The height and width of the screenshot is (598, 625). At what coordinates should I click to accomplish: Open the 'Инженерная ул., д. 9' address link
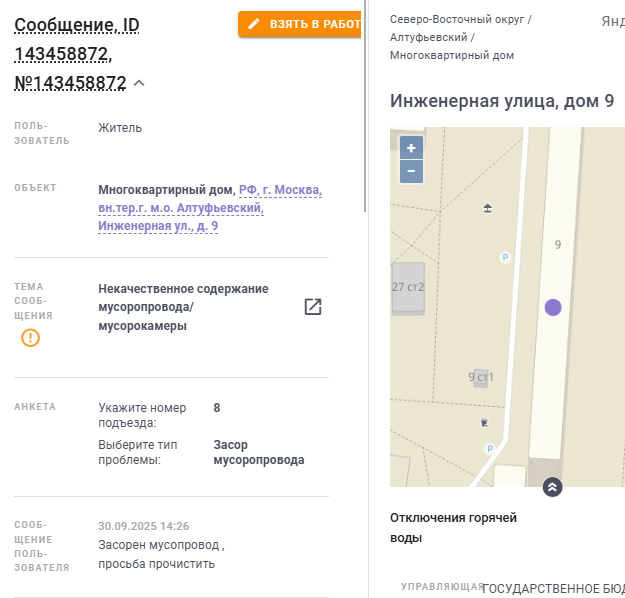158,226
